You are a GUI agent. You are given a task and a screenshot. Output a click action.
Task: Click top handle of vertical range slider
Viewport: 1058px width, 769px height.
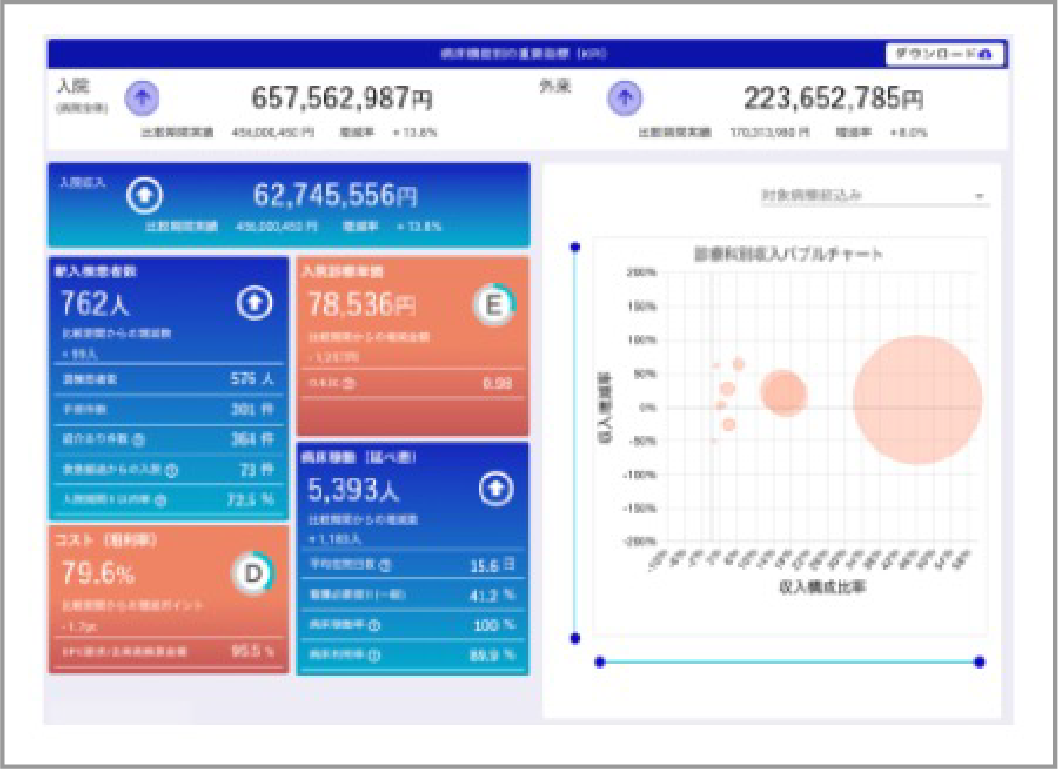pos(575,247)
